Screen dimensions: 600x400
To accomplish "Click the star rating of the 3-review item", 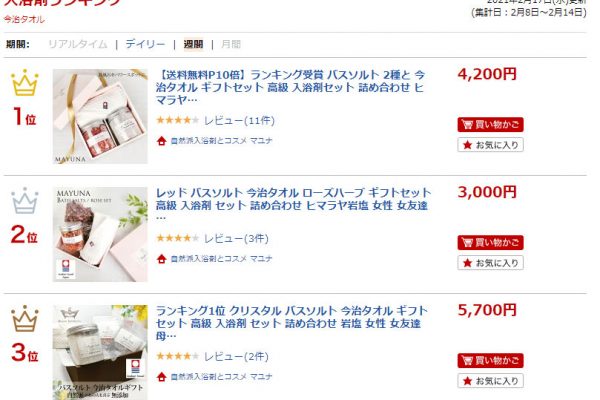I will coord(178,238).
